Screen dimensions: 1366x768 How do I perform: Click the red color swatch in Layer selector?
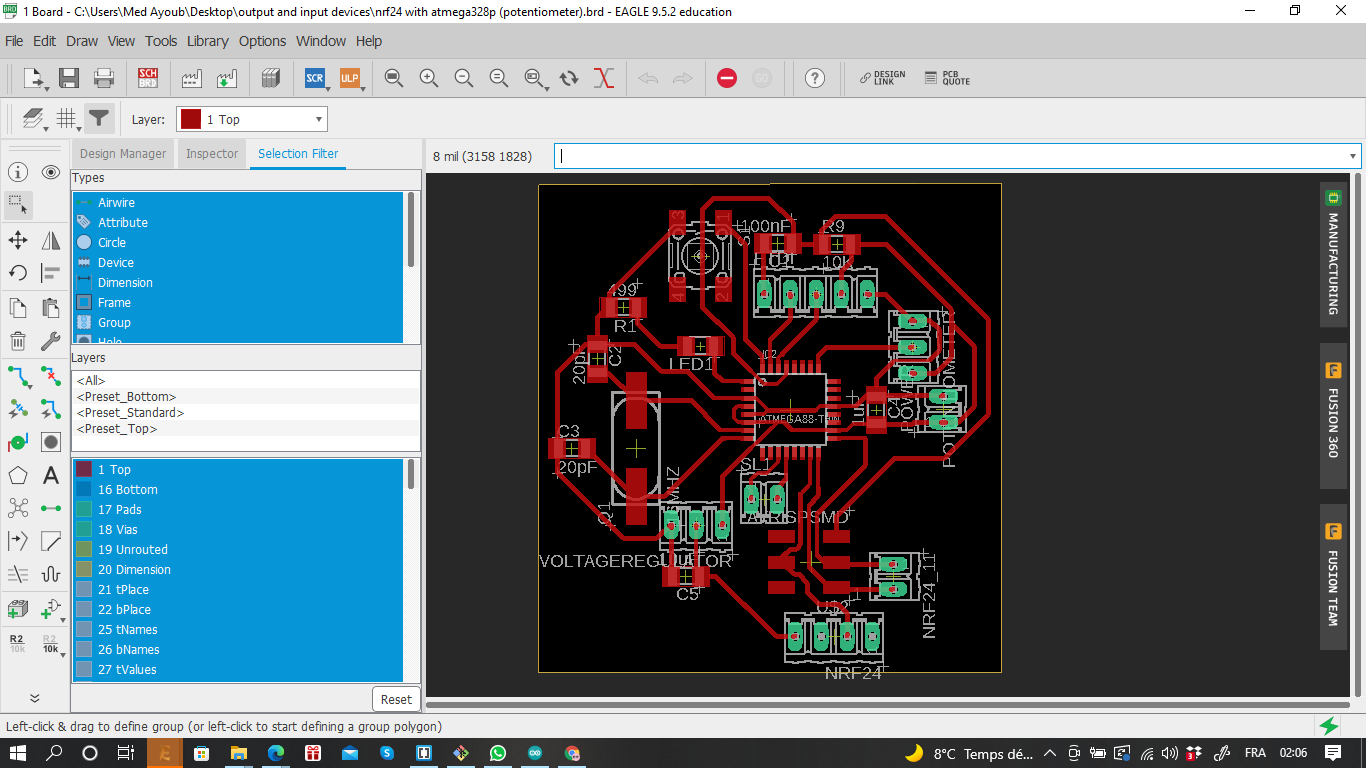pos(190,119)
